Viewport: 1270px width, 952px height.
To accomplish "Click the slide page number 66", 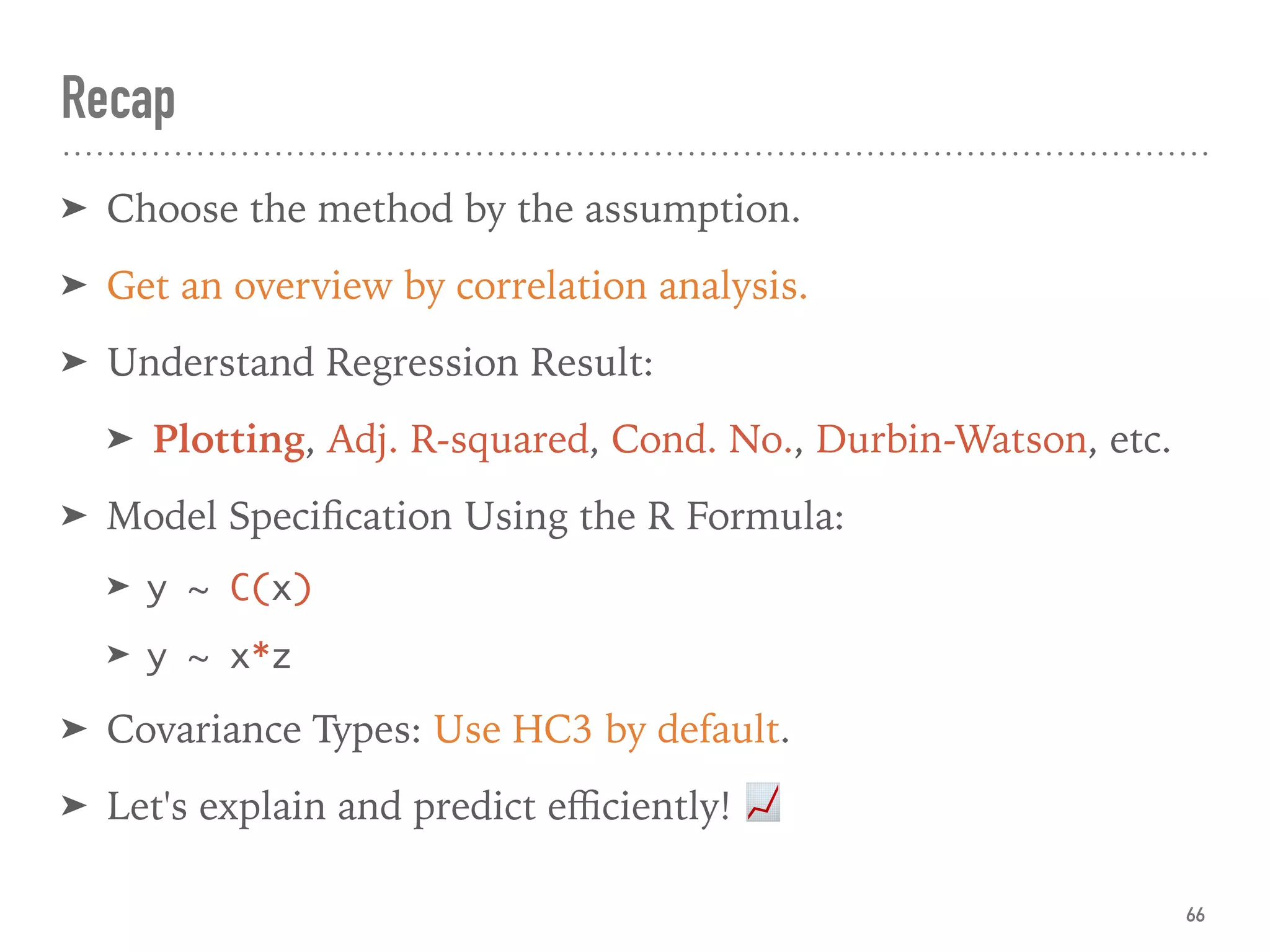I will [x=1194, y=914].
